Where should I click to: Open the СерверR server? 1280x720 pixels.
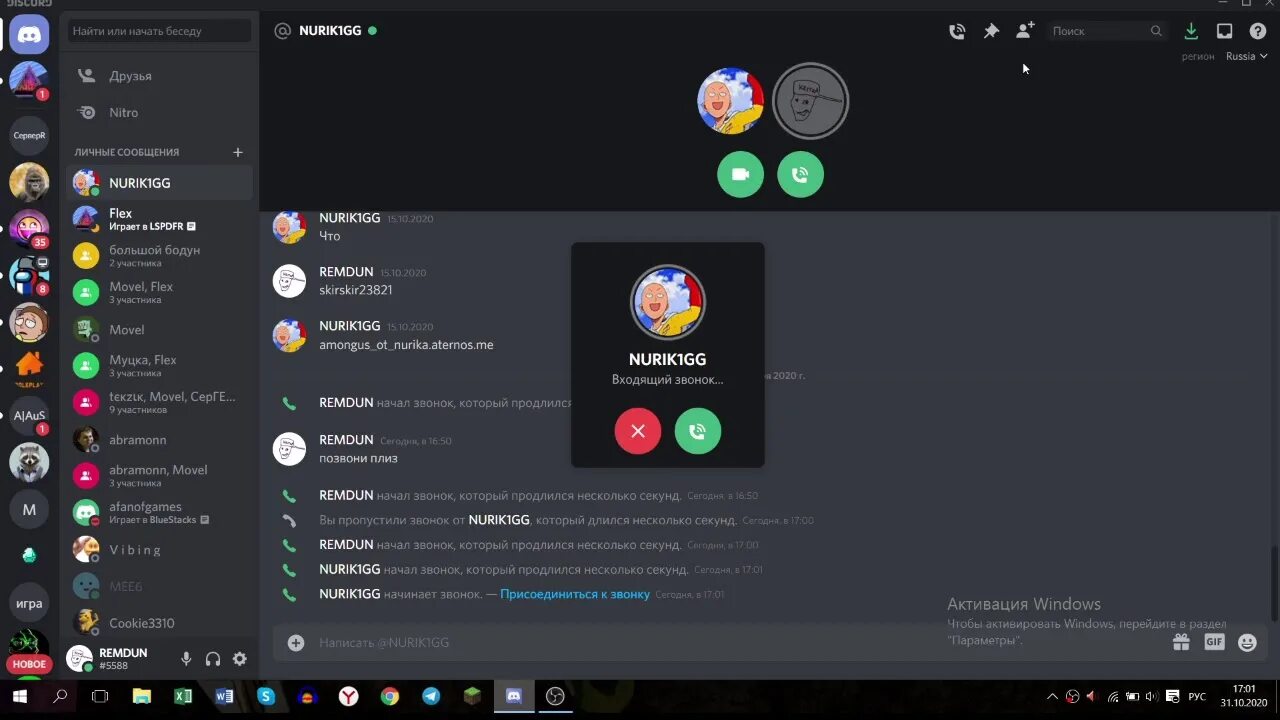click(29, 135)
